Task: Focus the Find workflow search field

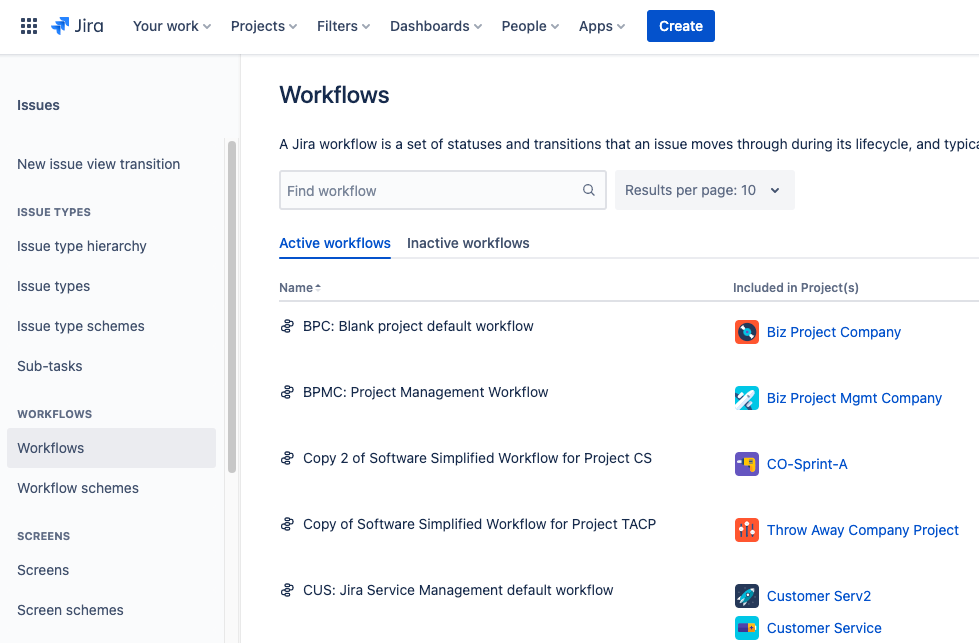Action: click(x=443, y=190)
